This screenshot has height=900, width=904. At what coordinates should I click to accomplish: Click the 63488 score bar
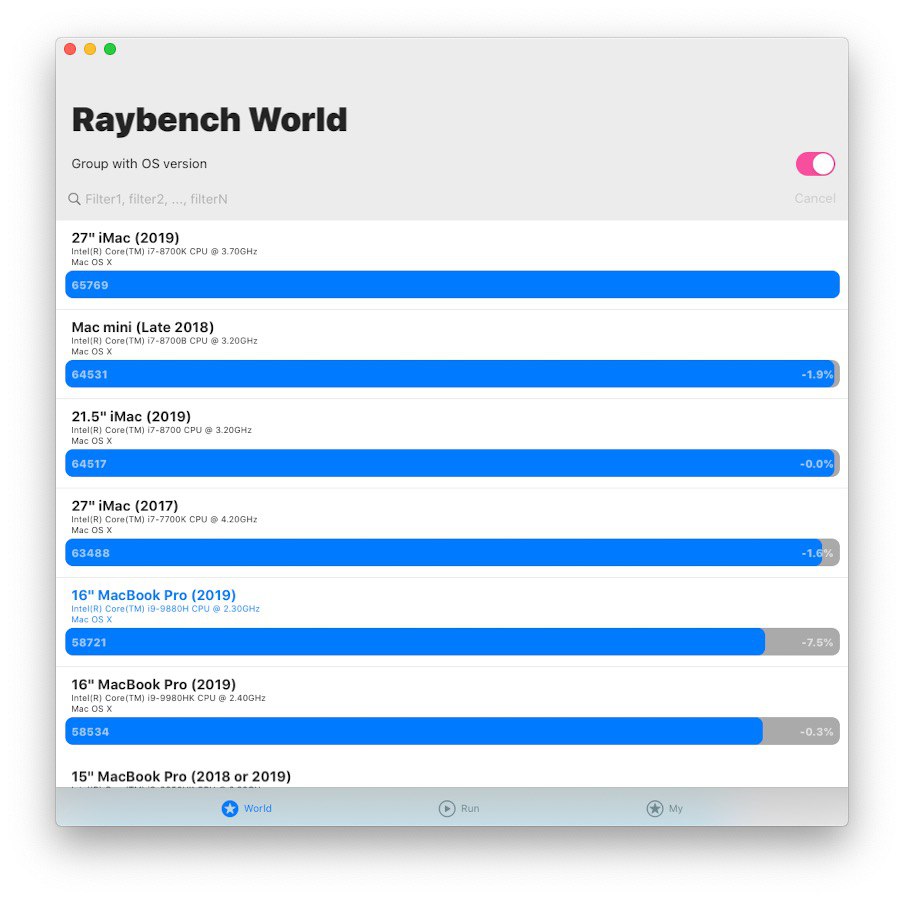click(452, 553)
